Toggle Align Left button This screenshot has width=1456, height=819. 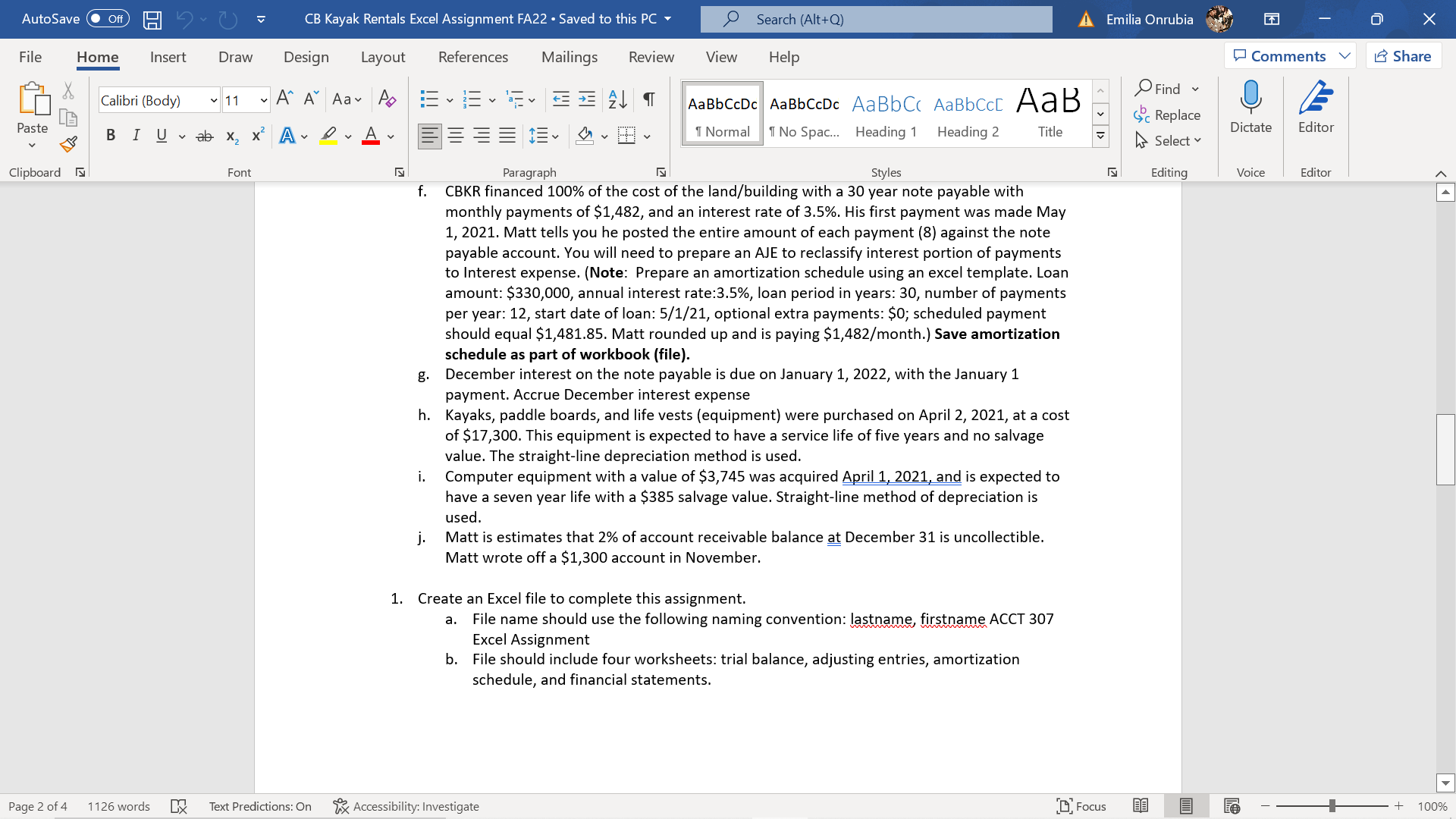pyautogui.click(x=430, y=136)
